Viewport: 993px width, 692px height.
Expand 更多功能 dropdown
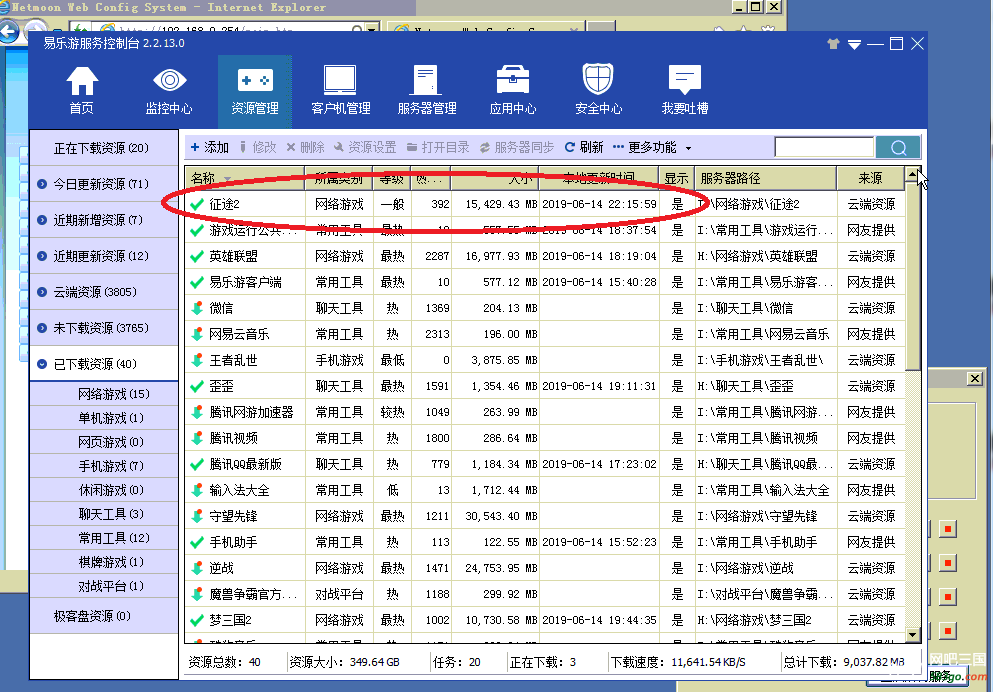point(652,148)
